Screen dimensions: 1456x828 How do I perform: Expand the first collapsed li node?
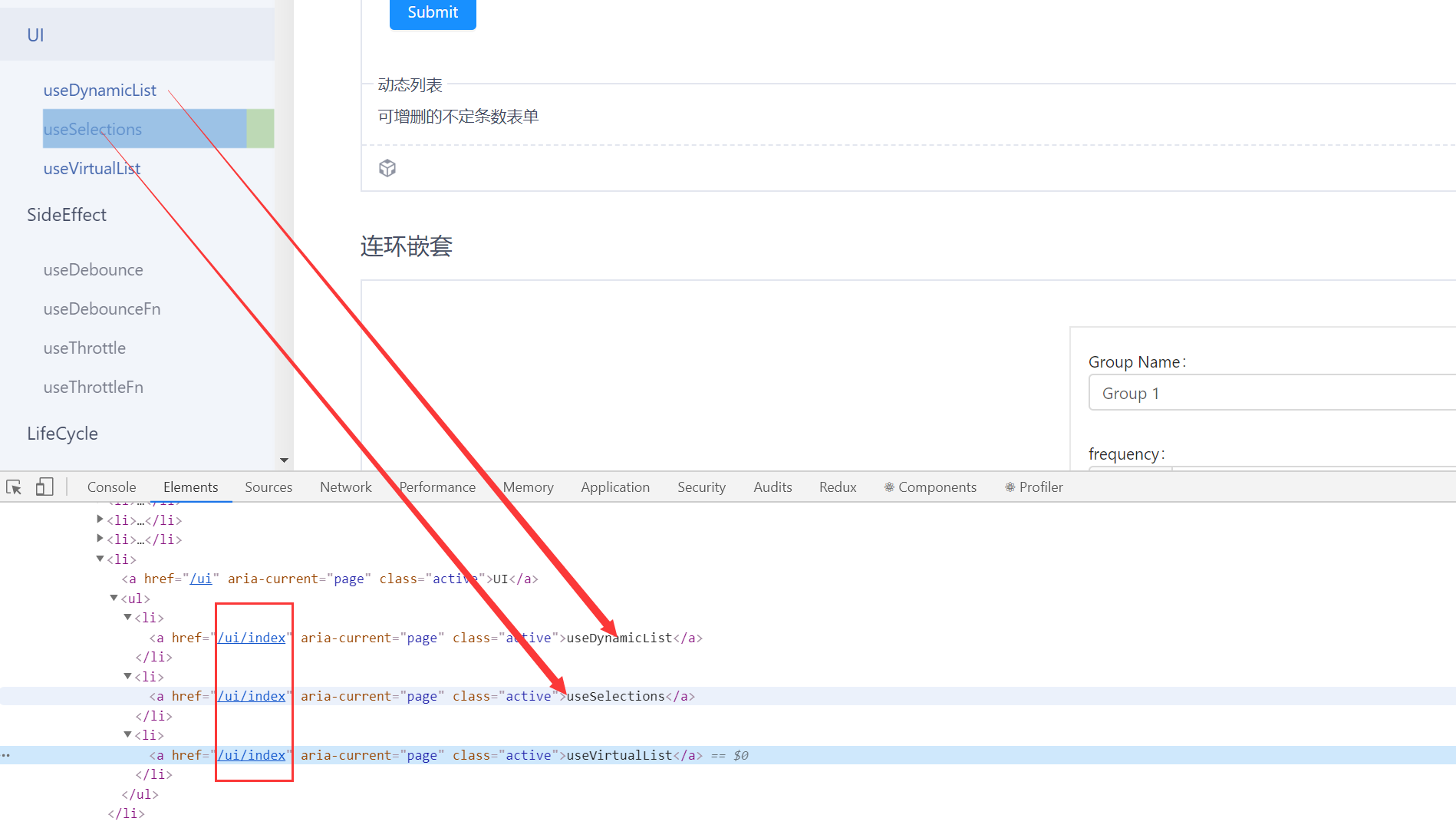point(100,520)
